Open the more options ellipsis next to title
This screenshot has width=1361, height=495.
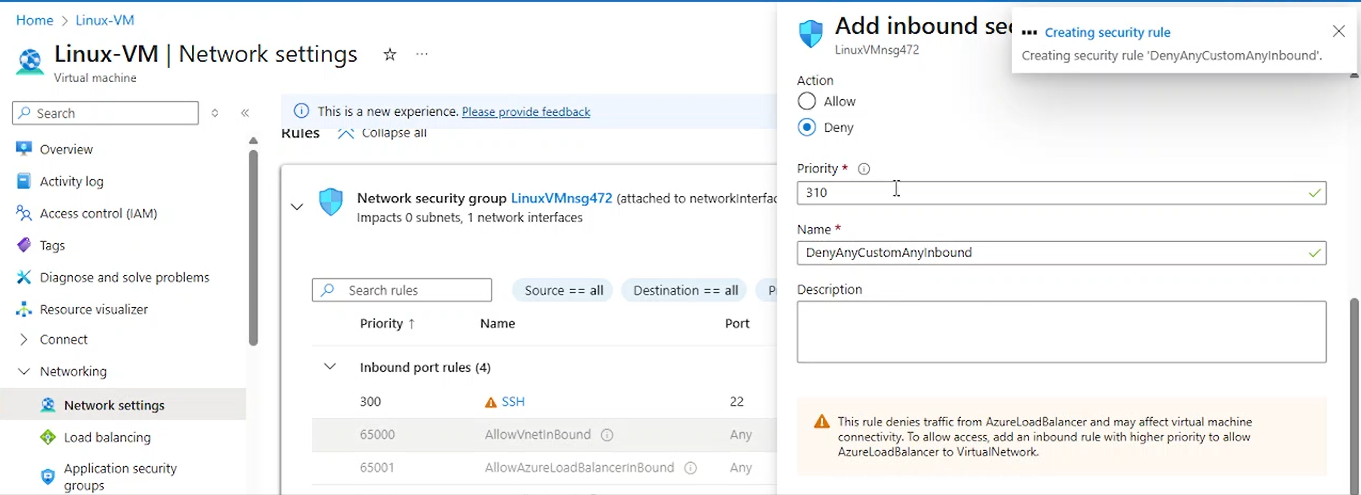pyautogui.click(x=422, y=55)
